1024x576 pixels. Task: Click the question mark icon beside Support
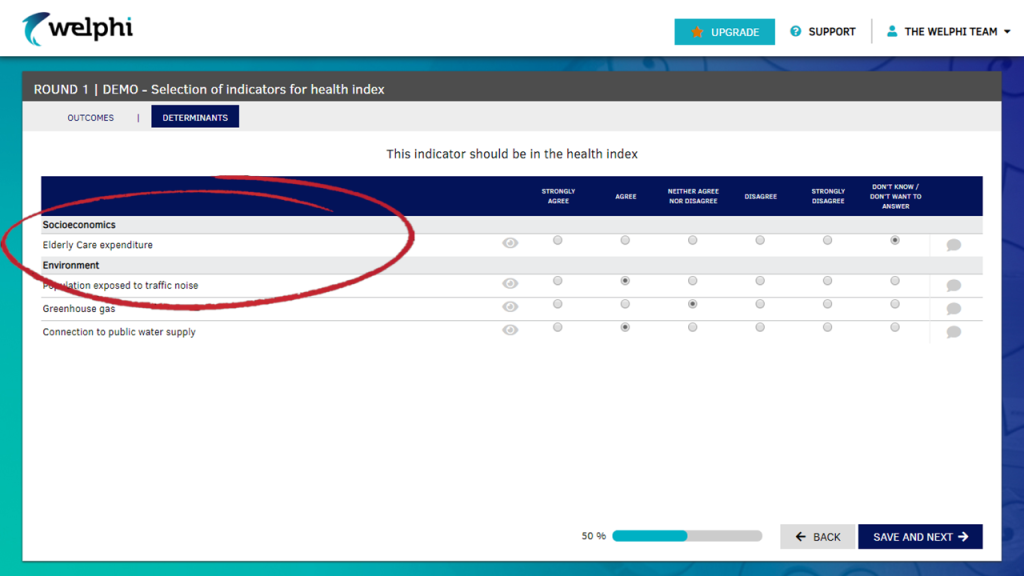(794, 31)
